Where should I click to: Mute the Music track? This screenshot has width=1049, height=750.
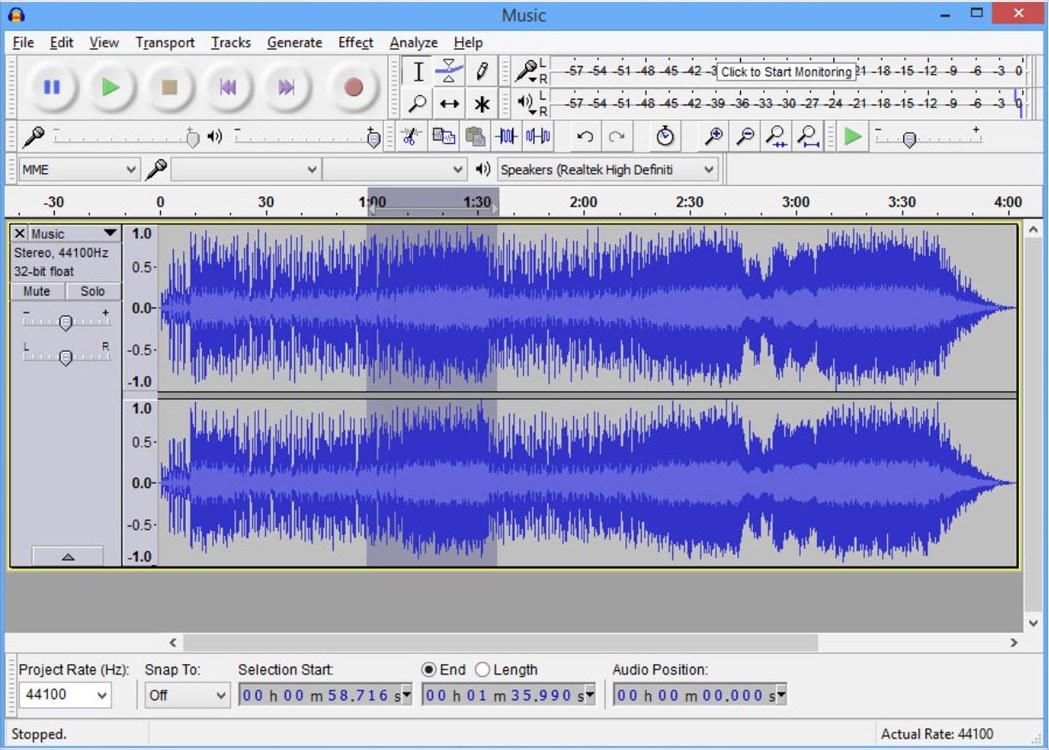[36, 291]
